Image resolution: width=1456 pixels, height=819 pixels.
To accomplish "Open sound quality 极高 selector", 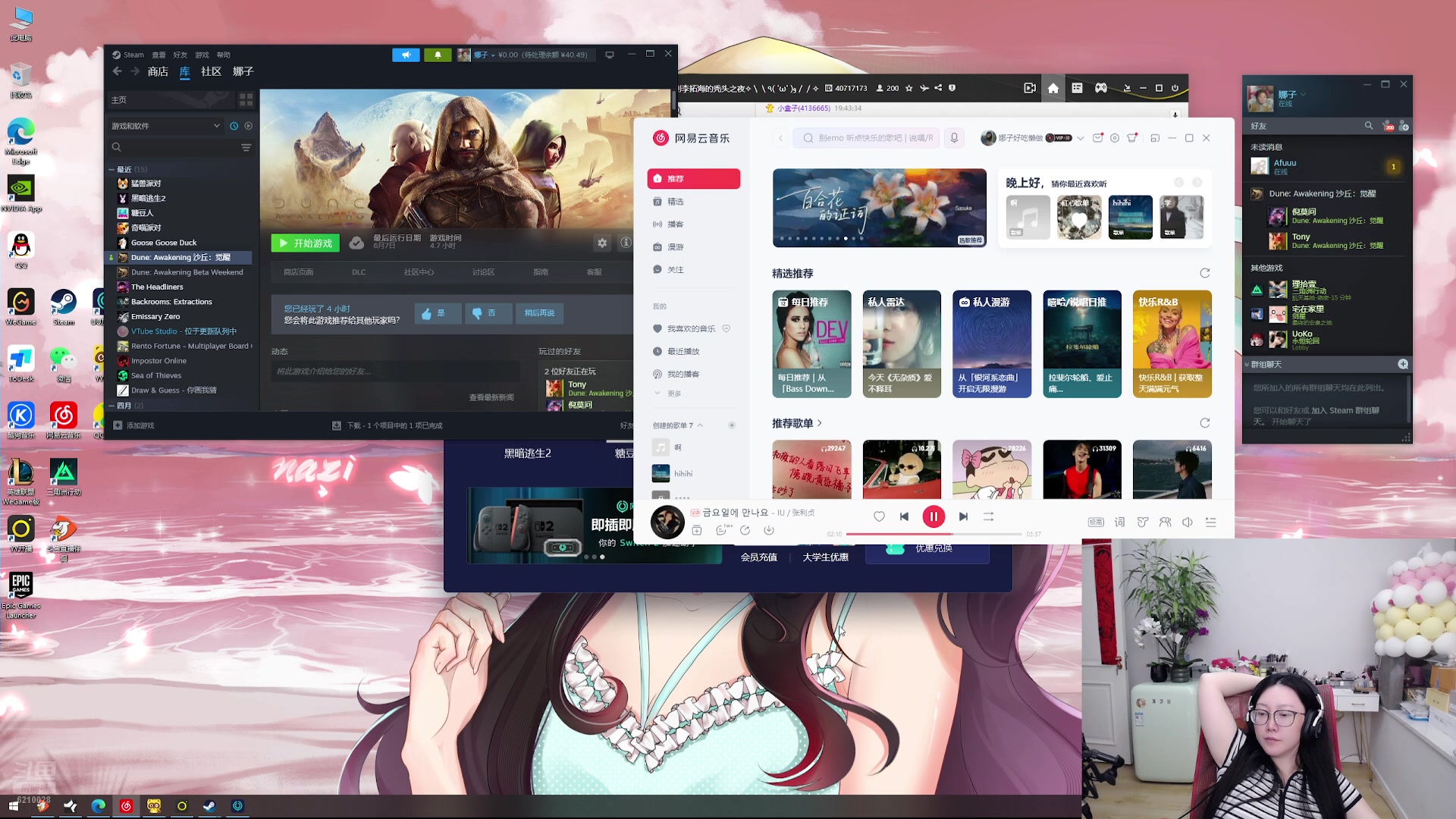I will (1096, 522).
